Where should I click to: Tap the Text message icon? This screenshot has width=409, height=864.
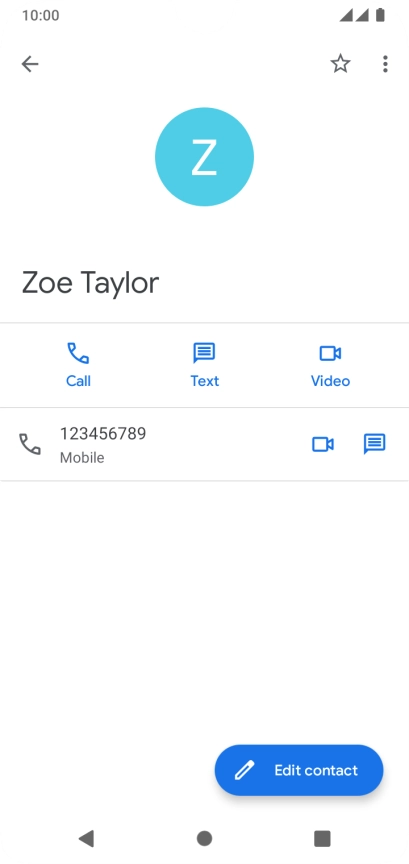(x=204, y=353)
